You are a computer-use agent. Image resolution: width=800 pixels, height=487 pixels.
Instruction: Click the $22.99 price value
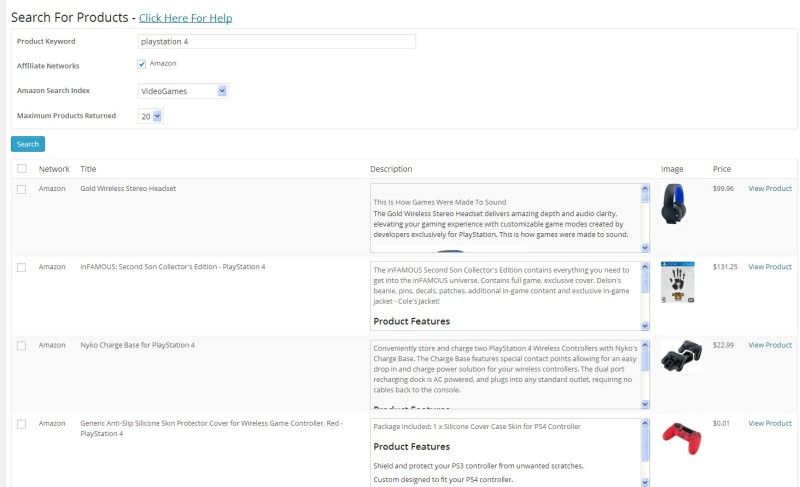coord(723,345)
